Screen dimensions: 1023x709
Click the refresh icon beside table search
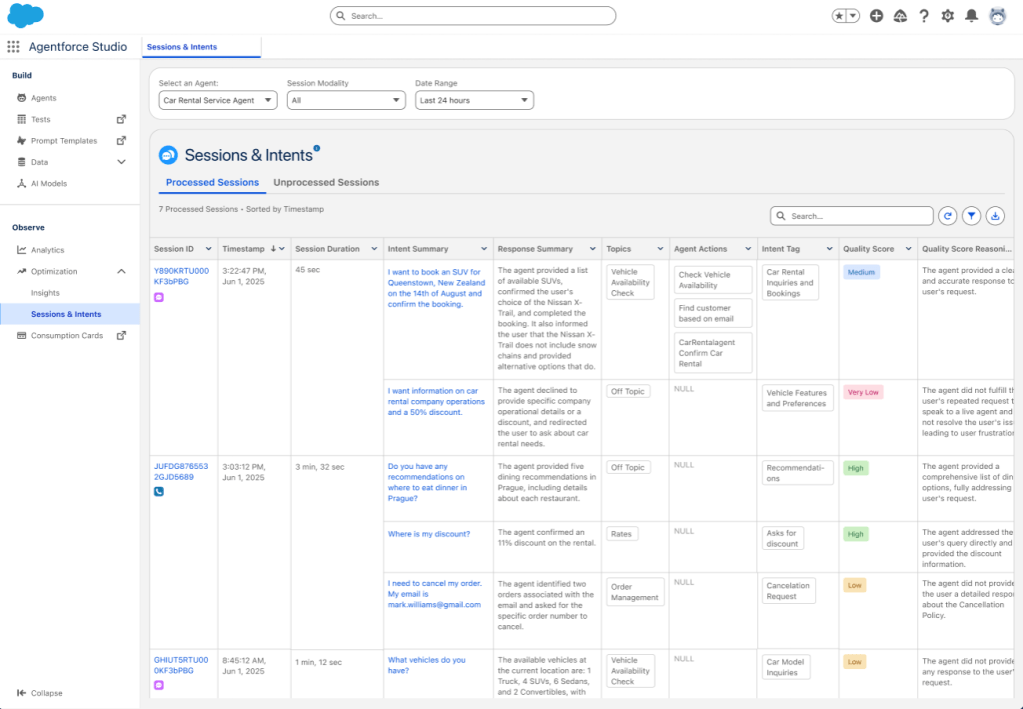point(948,216)
